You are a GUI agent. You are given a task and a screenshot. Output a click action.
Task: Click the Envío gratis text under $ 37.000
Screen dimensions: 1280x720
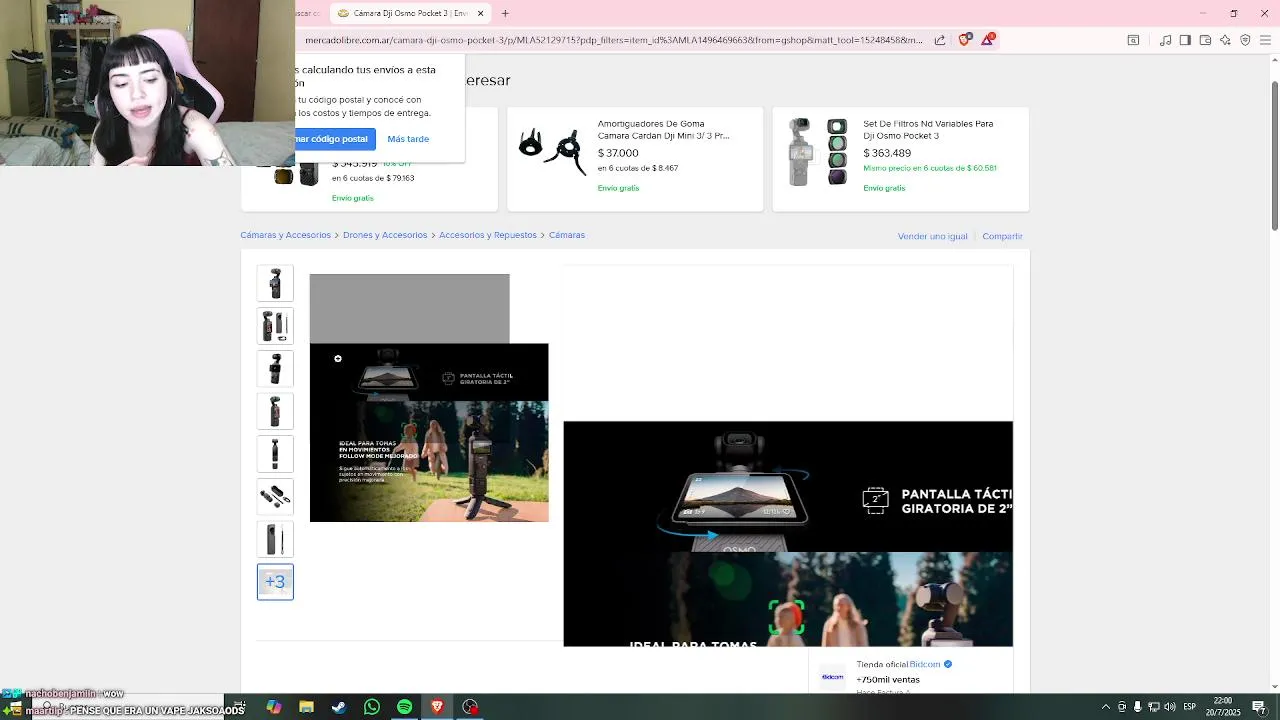pyautogui.click(x=618, y=188)
